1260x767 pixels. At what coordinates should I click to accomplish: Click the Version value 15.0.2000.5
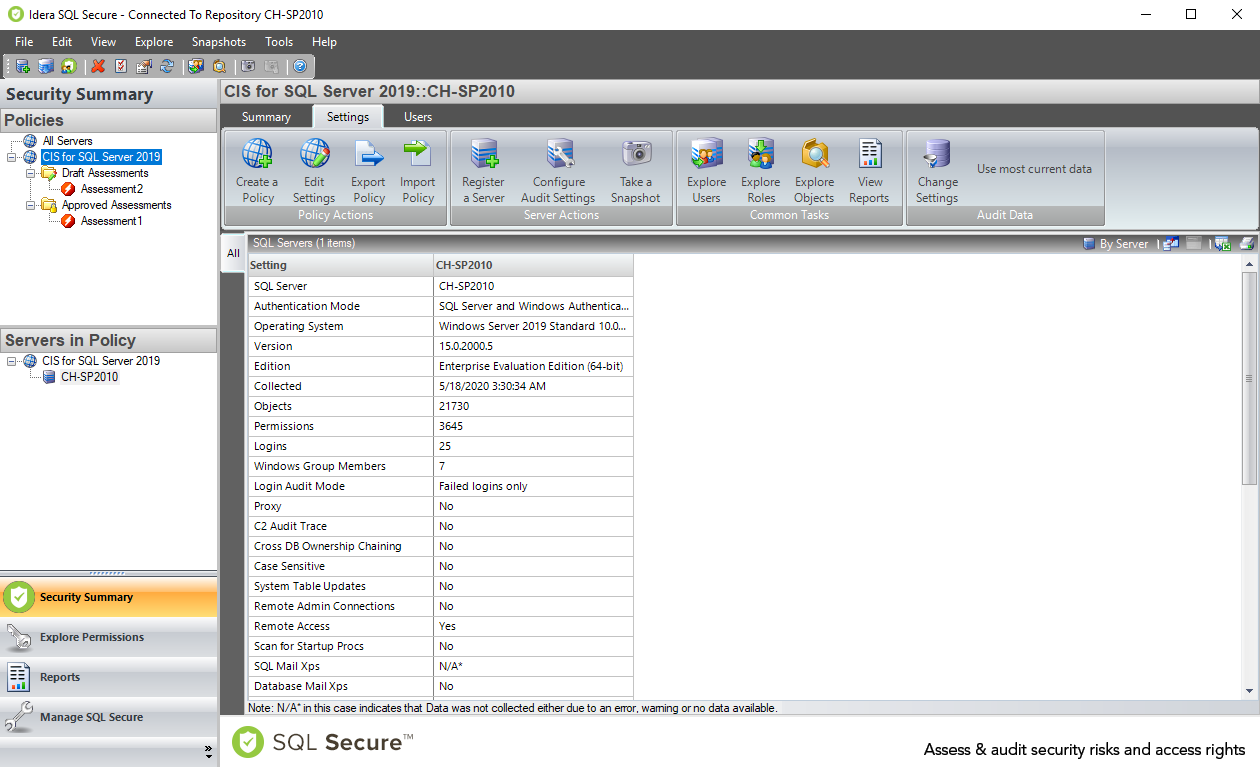click(533, 346)
